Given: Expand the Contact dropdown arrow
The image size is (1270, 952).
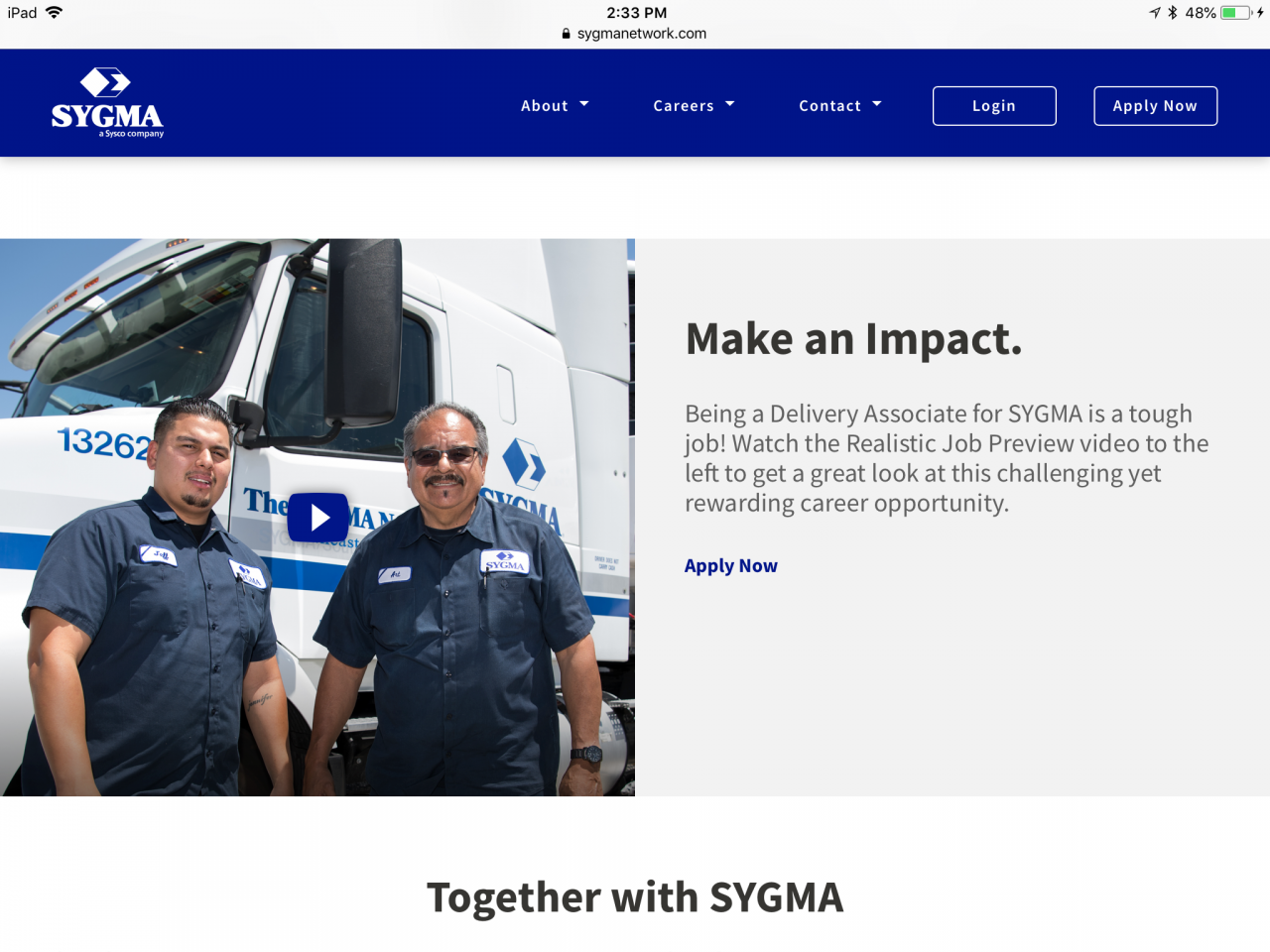Looking at the screenshot, I should 877,104.
